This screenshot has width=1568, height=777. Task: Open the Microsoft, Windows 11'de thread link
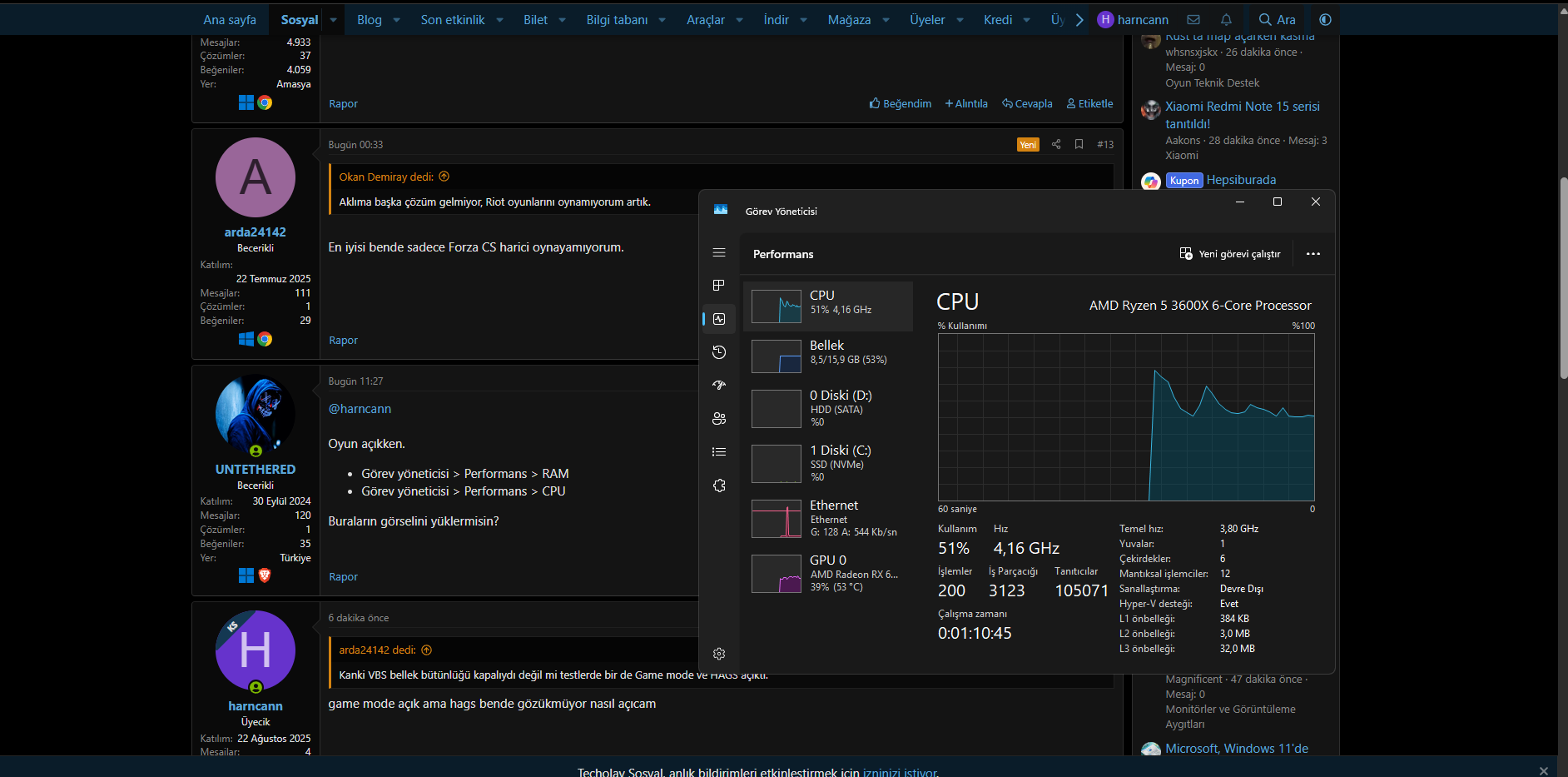tap(1237, 749)
